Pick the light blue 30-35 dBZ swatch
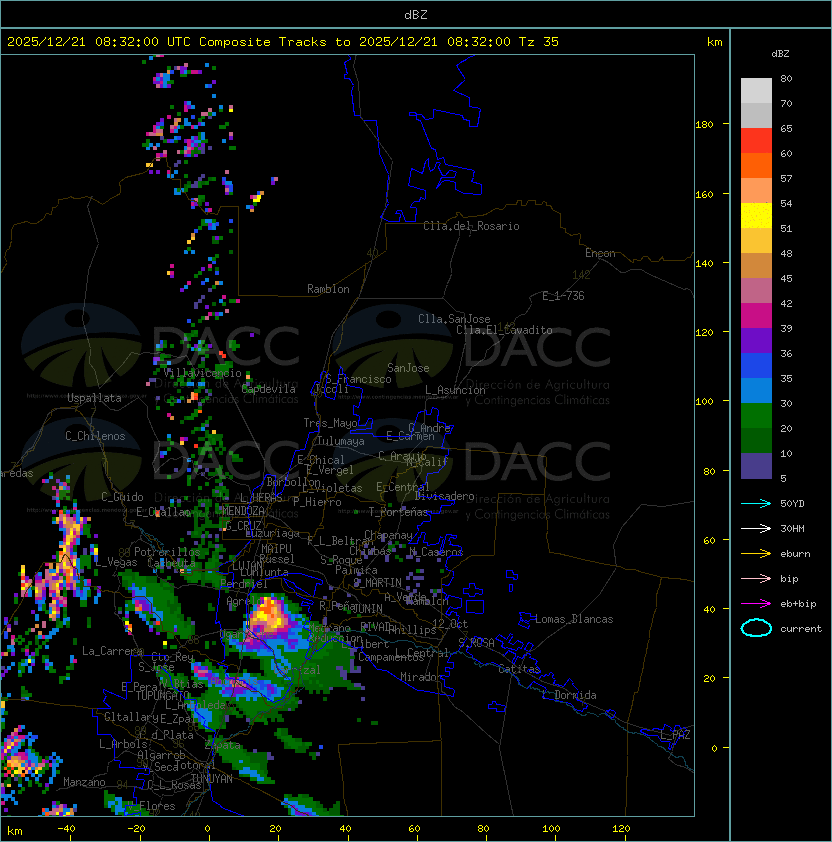 coord(756,391)
